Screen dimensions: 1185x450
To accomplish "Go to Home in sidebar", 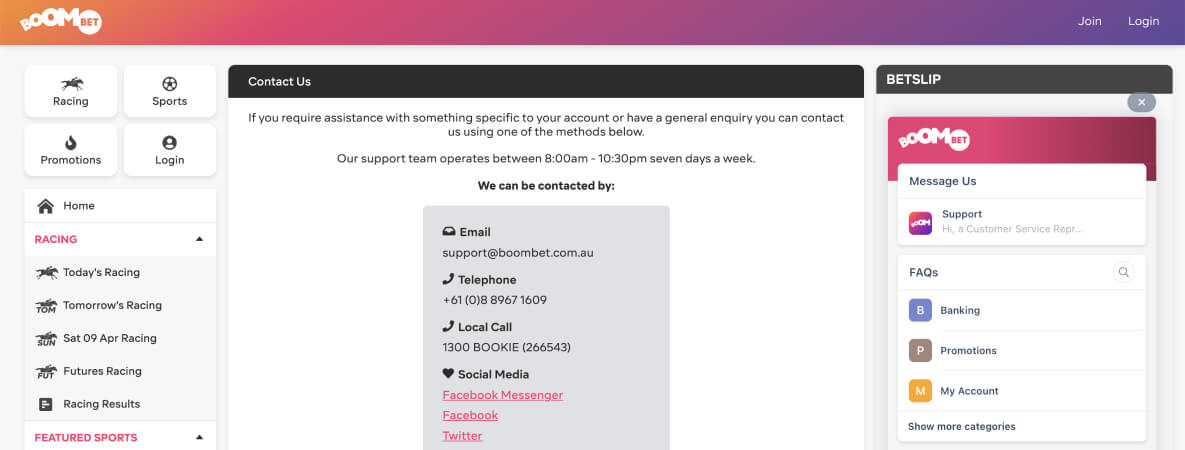I will coord(120,206).
